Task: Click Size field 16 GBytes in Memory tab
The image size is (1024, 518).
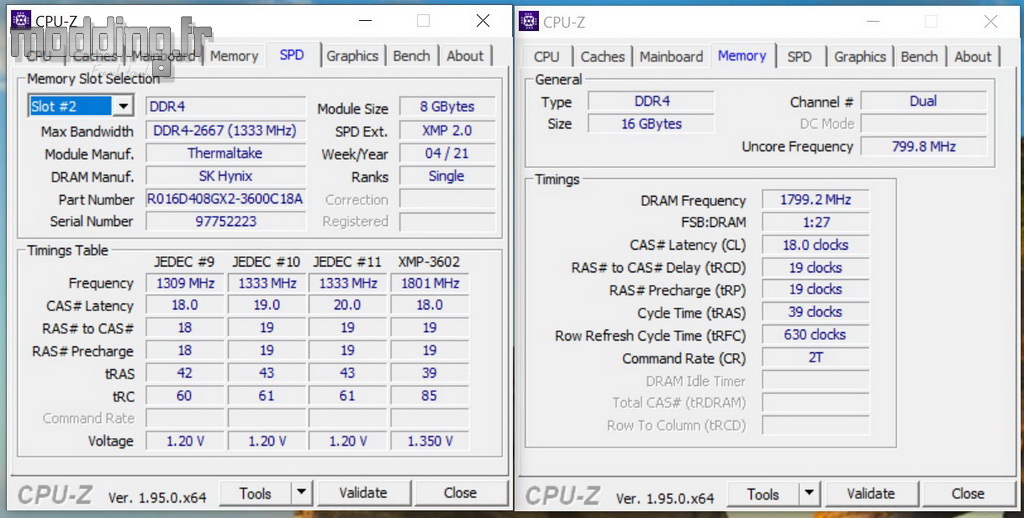Action: point(651,124)
